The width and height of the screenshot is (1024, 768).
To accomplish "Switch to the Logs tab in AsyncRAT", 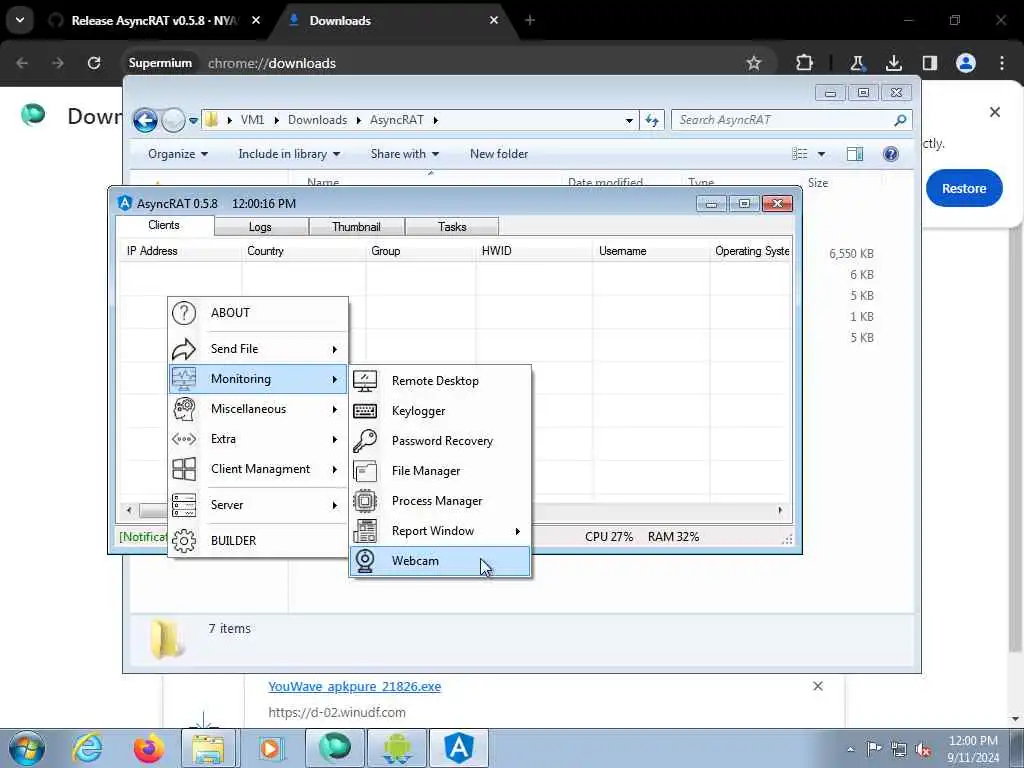I will click(x=260, y=227).
